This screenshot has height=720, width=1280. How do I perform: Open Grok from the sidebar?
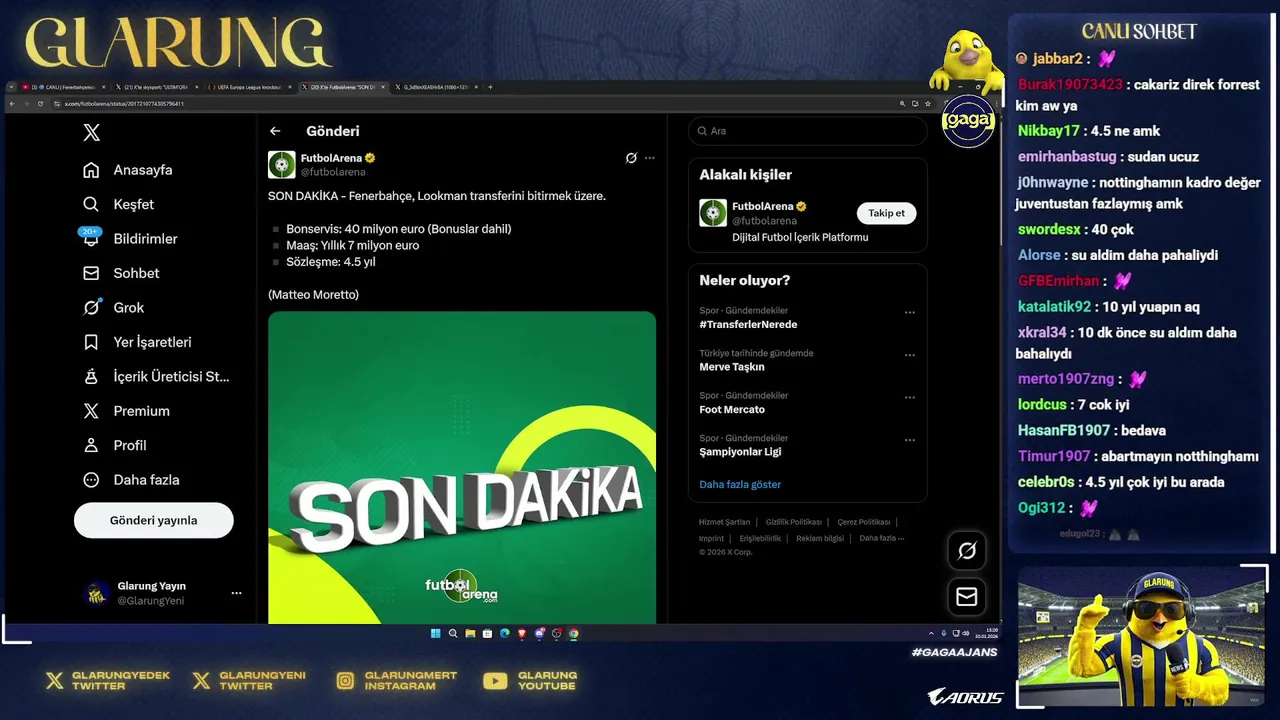(113, 307)
